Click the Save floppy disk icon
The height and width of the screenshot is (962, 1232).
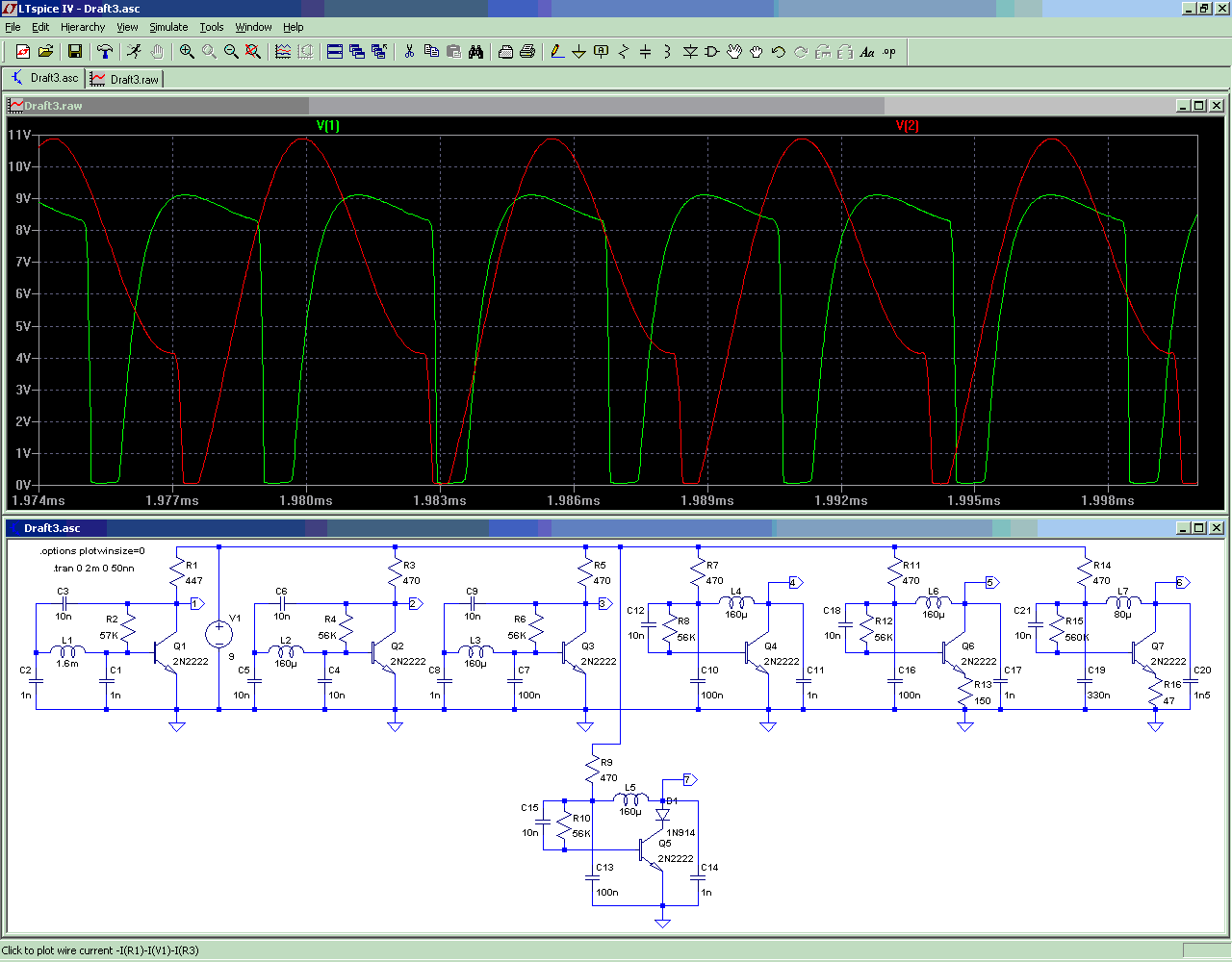[74, 52]
